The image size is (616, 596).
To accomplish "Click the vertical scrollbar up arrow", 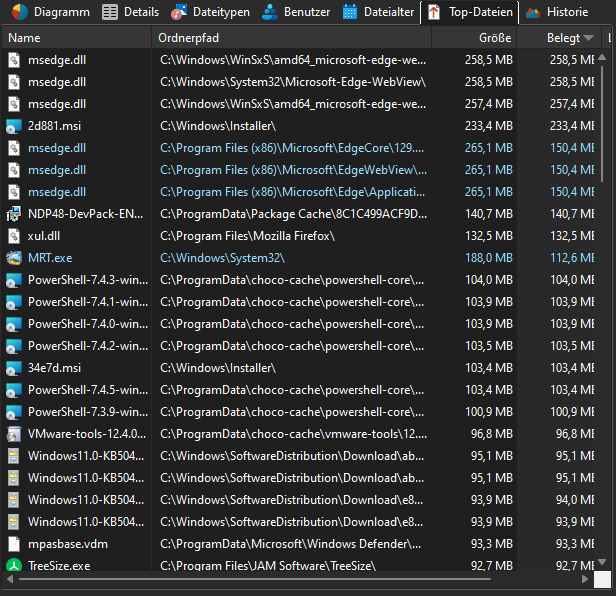I will [x=602, y=58].
